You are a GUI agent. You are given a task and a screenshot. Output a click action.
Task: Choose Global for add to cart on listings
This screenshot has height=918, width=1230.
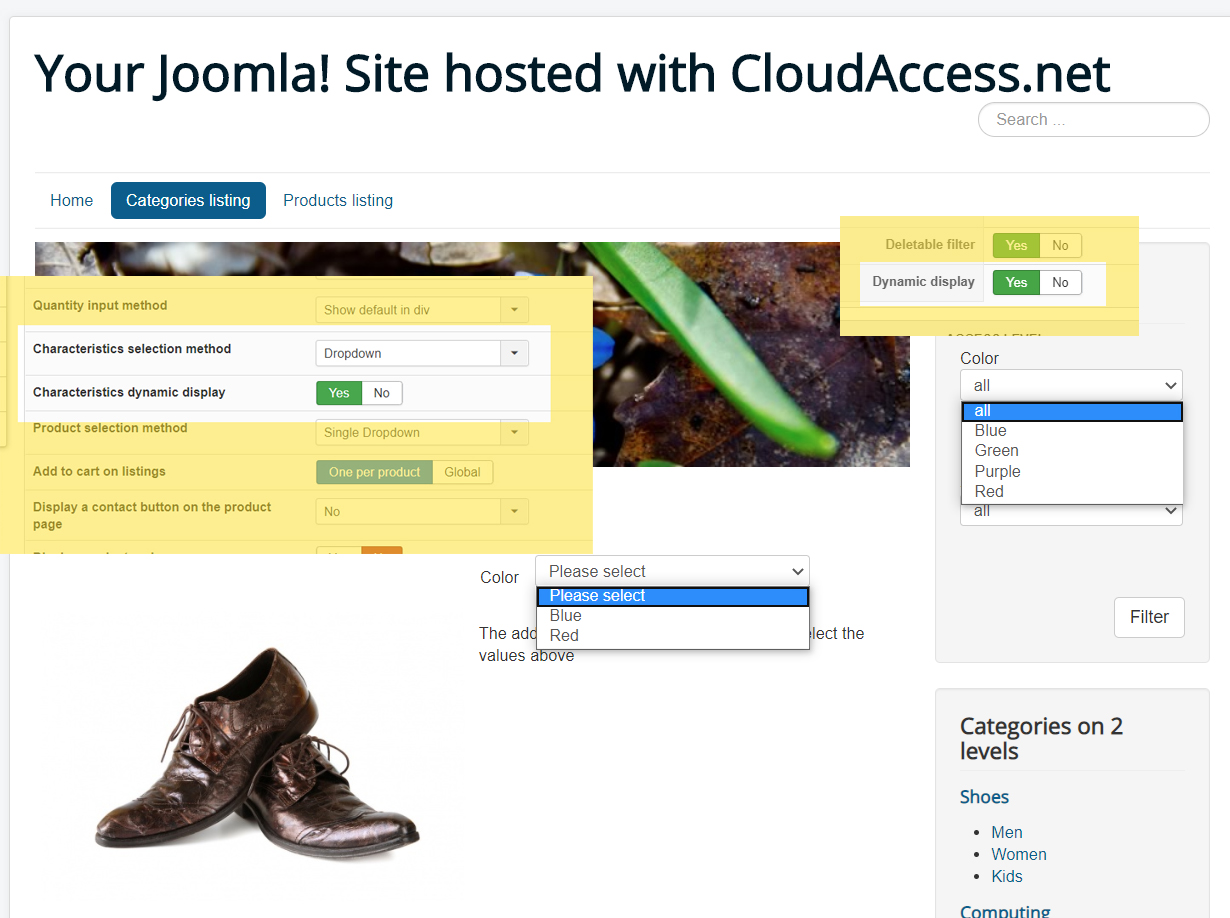click(x=462, y=472)
